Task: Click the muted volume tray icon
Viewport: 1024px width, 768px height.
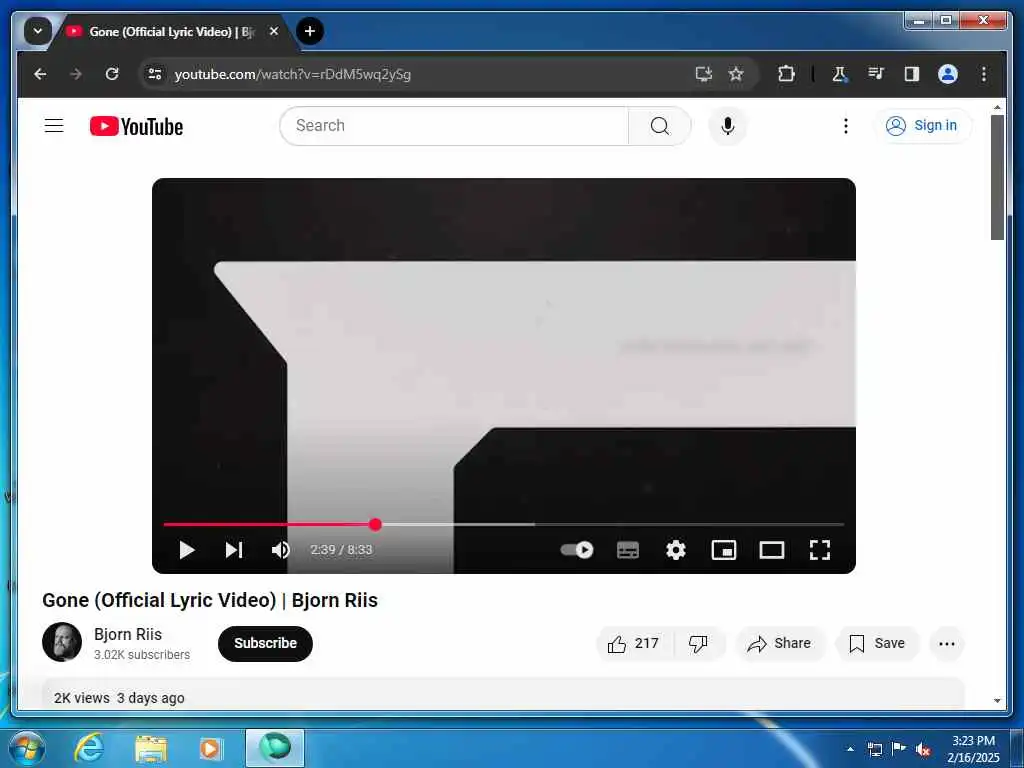Action: pyautogui.click(x=923, y=749)
